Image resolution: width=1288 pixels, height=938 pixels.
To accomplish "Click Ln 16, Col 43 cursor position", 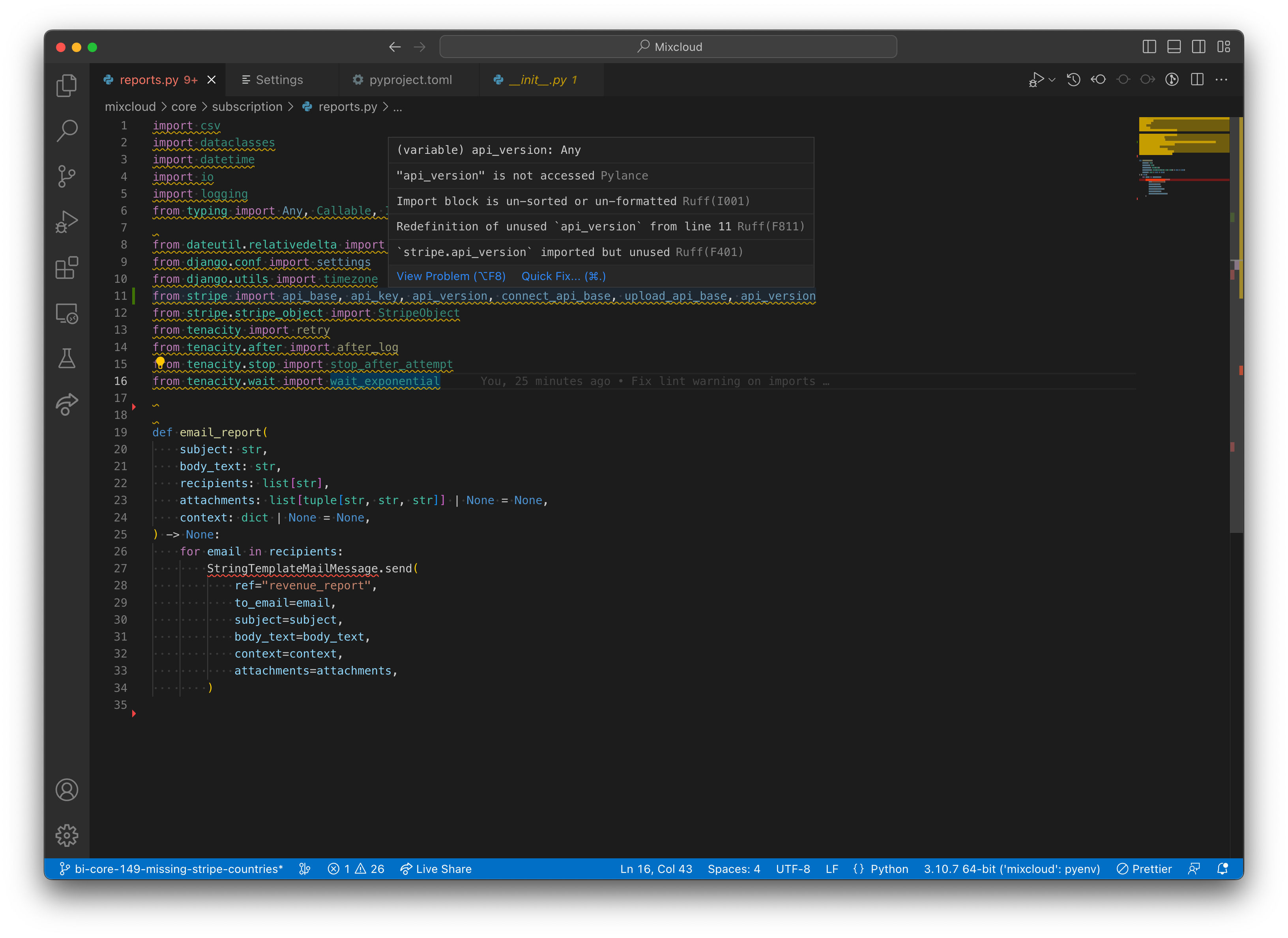I will [656, 869].
